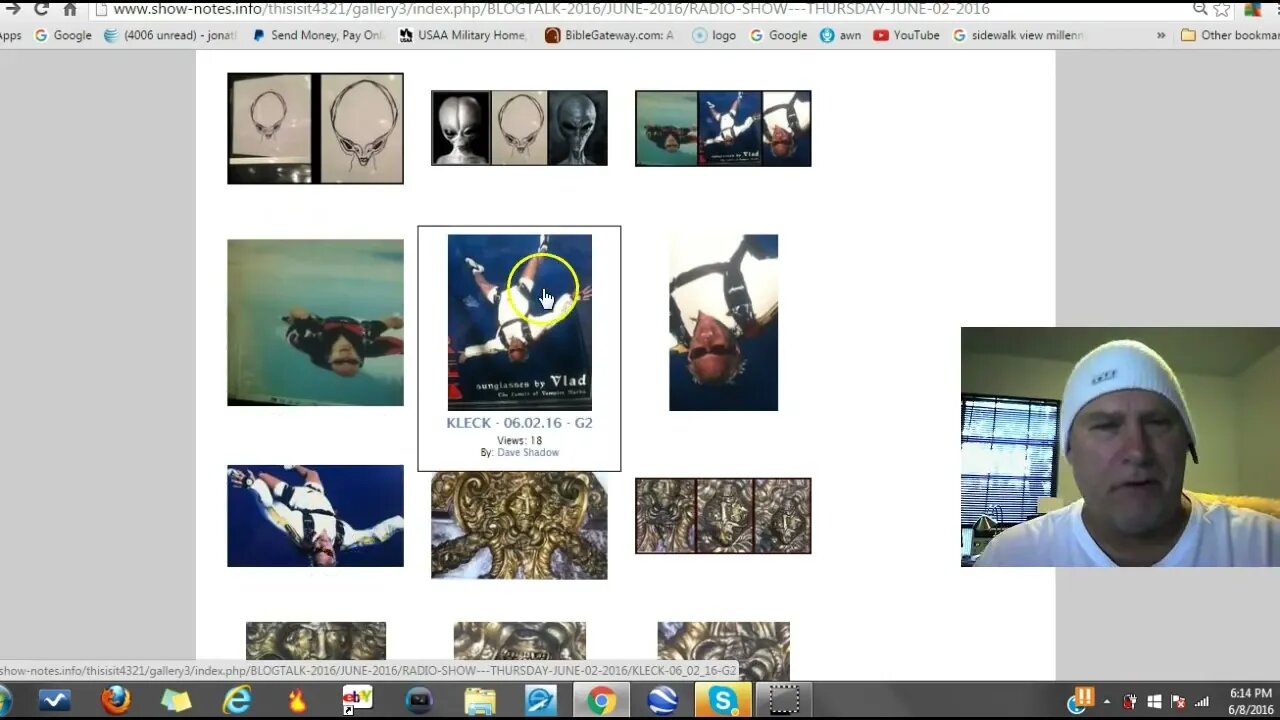1280x720 pixels.
Task: Show hidden system tray icons arrow
Action: click(x=1107, y=702)
